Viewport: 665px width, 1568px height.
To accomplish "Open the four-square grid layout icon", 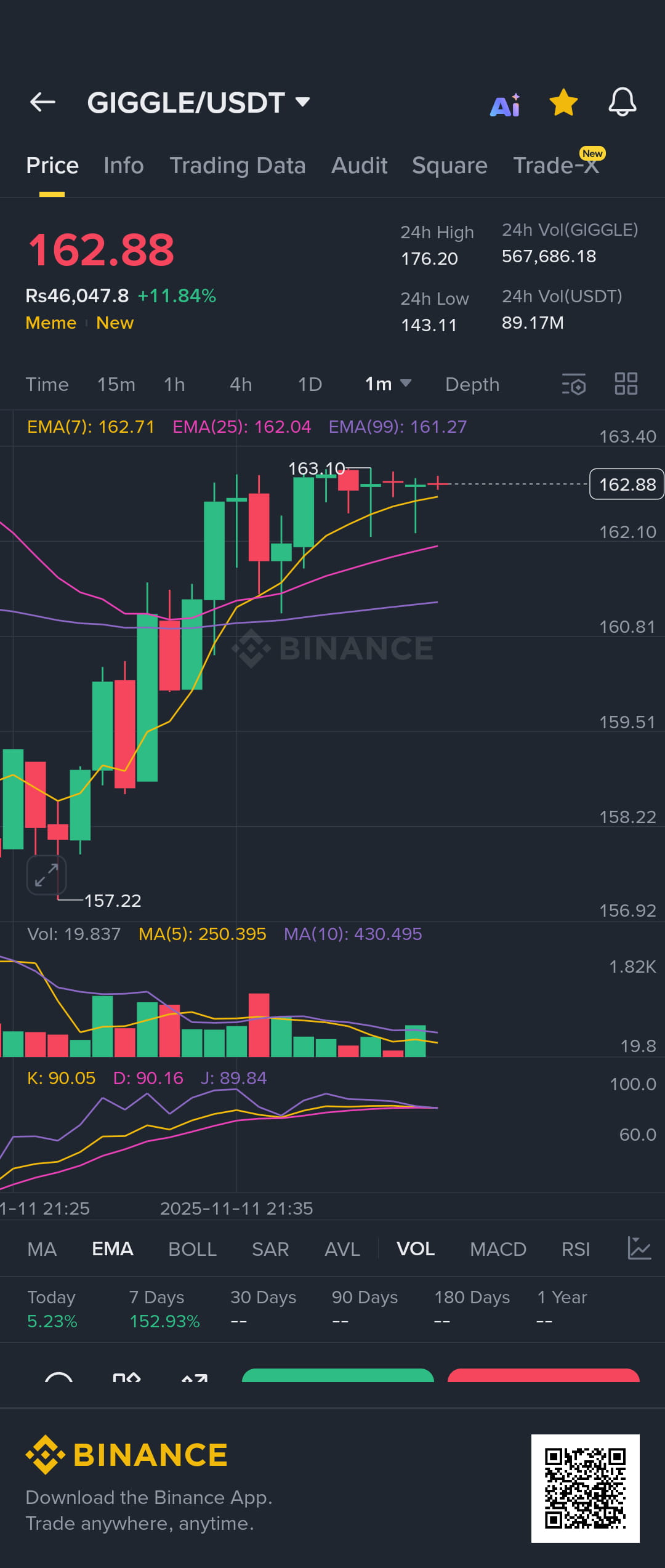I will 626,384.
